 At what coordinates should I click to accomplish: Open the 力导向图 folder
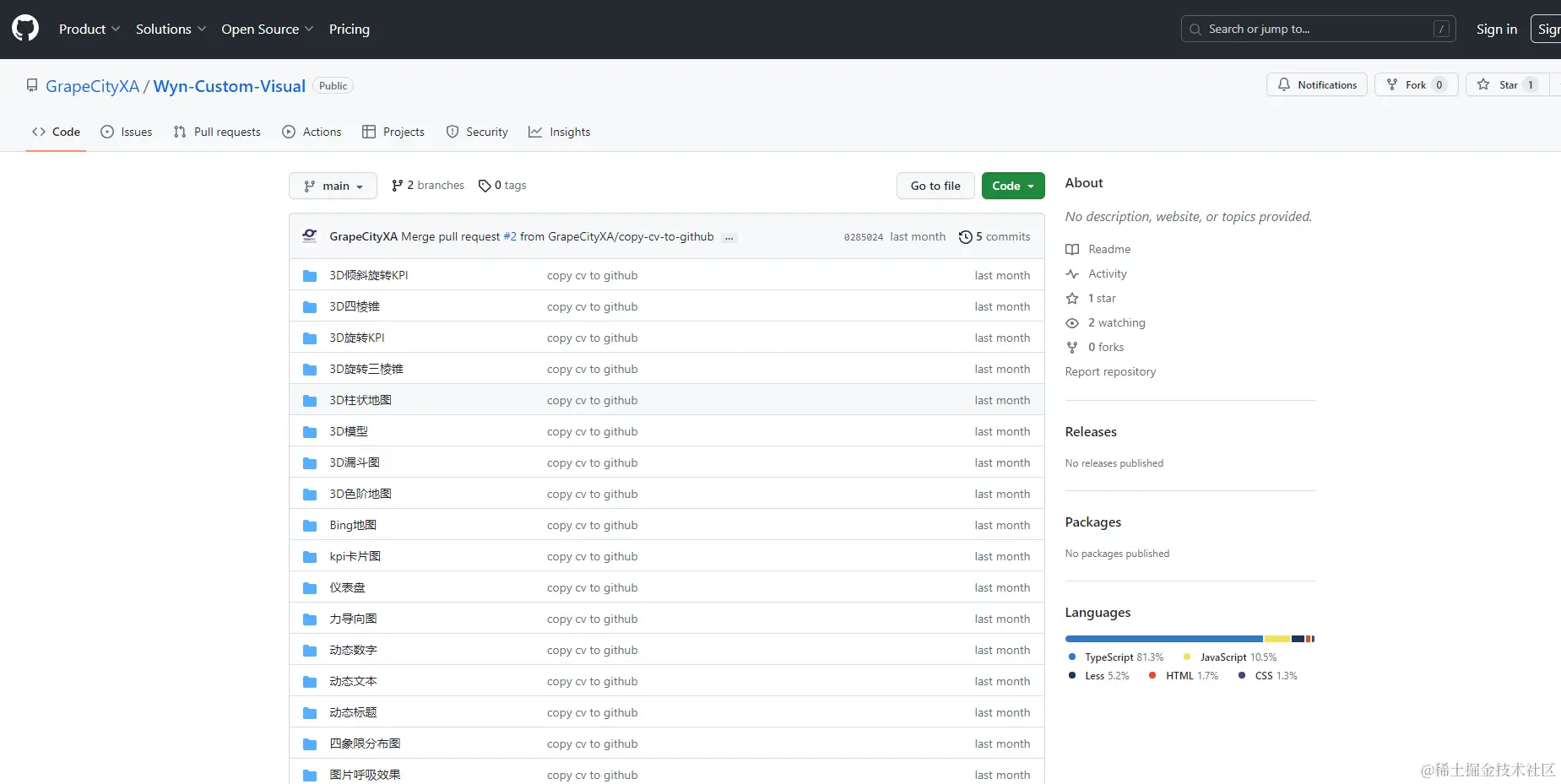[x=353, y=619]
